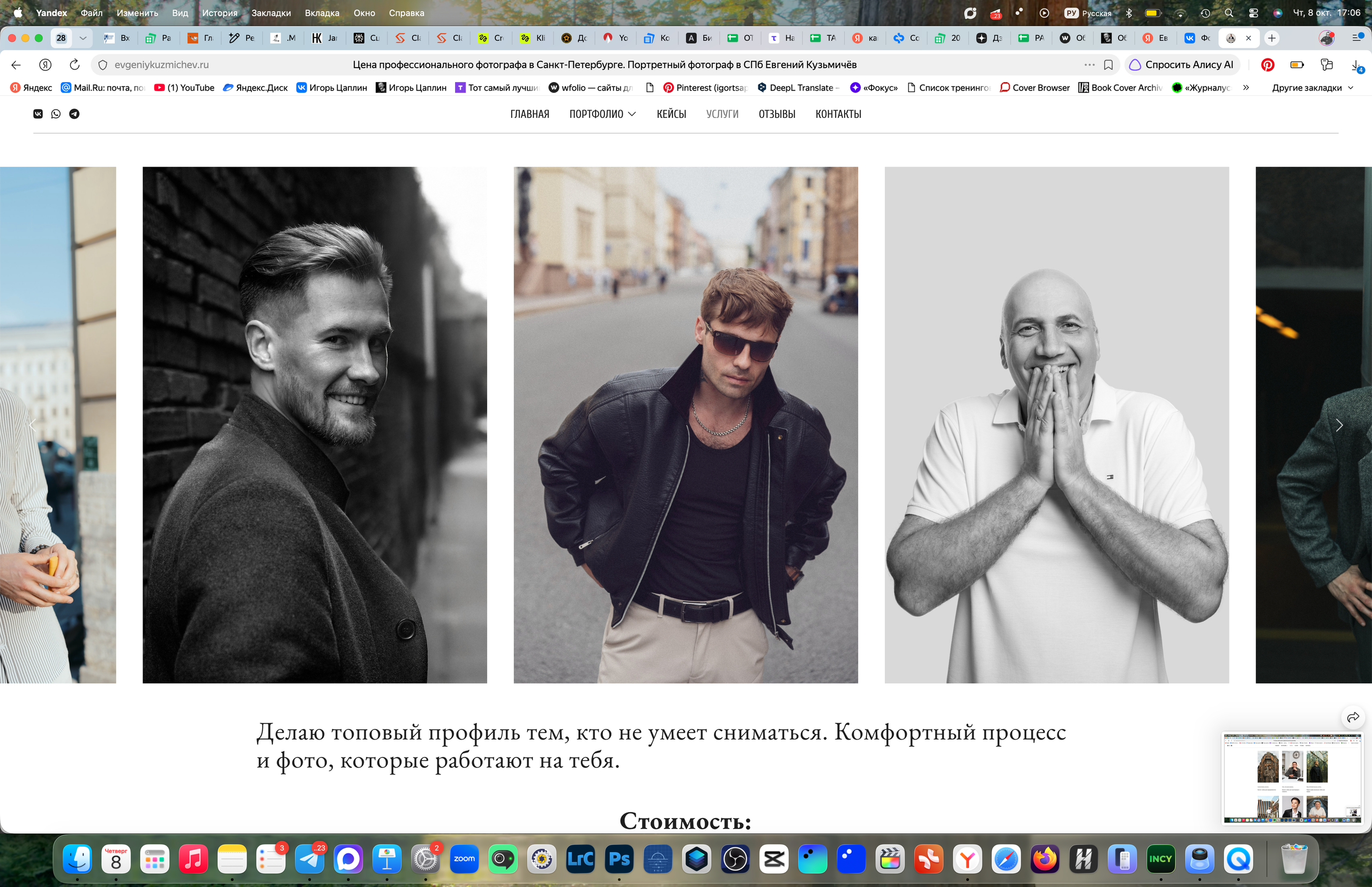
Task: Open the ГЛАВНАЯ page link
Action: [530, 114]
